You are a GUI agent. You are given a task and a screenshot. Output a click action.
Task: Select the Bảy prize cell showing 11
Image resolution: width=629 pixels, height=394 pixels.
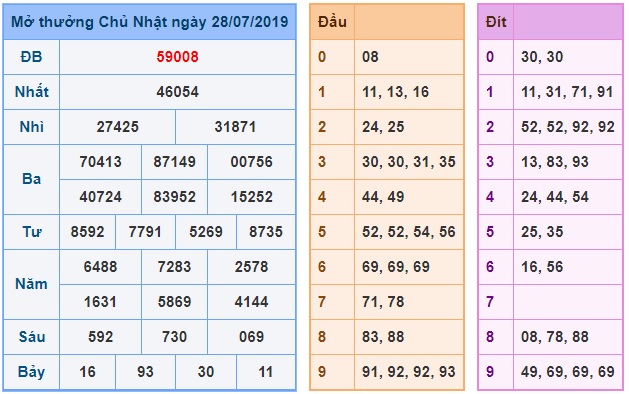tap(266, 372)
